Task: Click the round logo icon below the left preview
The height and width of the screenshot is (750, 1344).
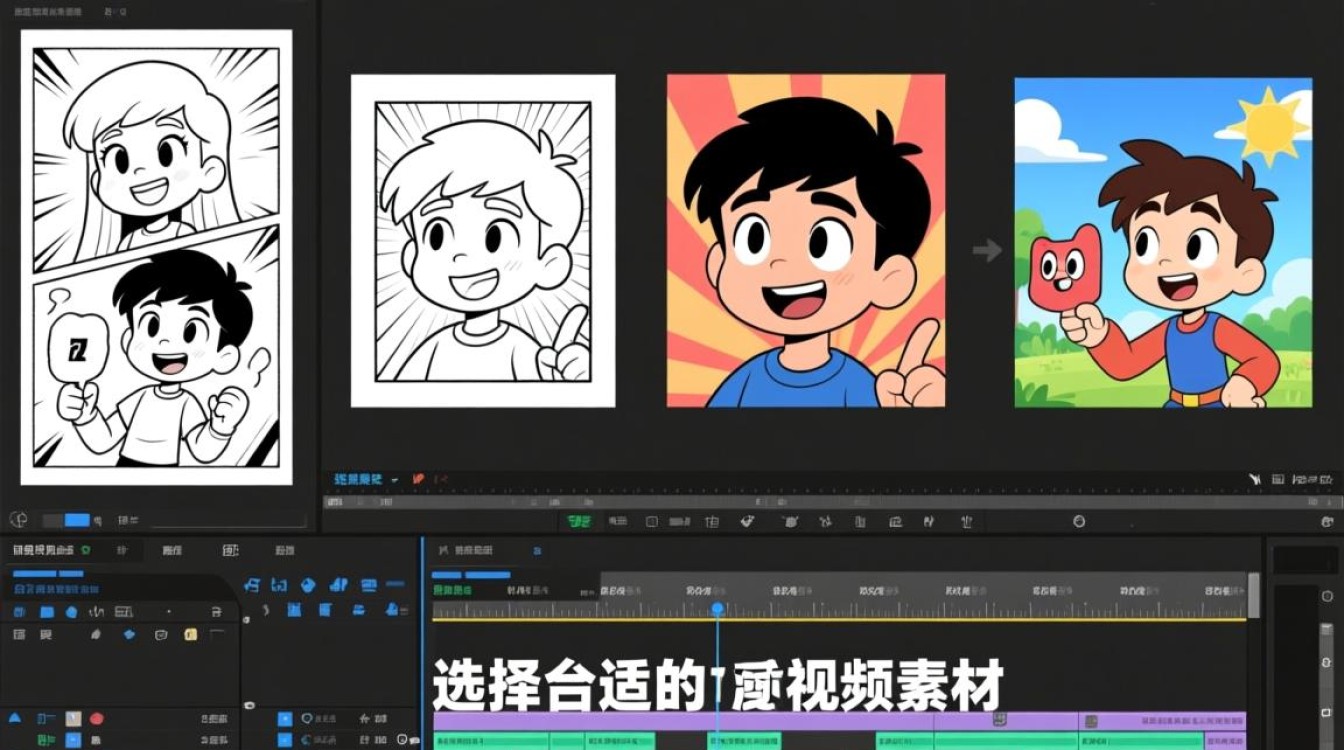Action: (17, 519)
